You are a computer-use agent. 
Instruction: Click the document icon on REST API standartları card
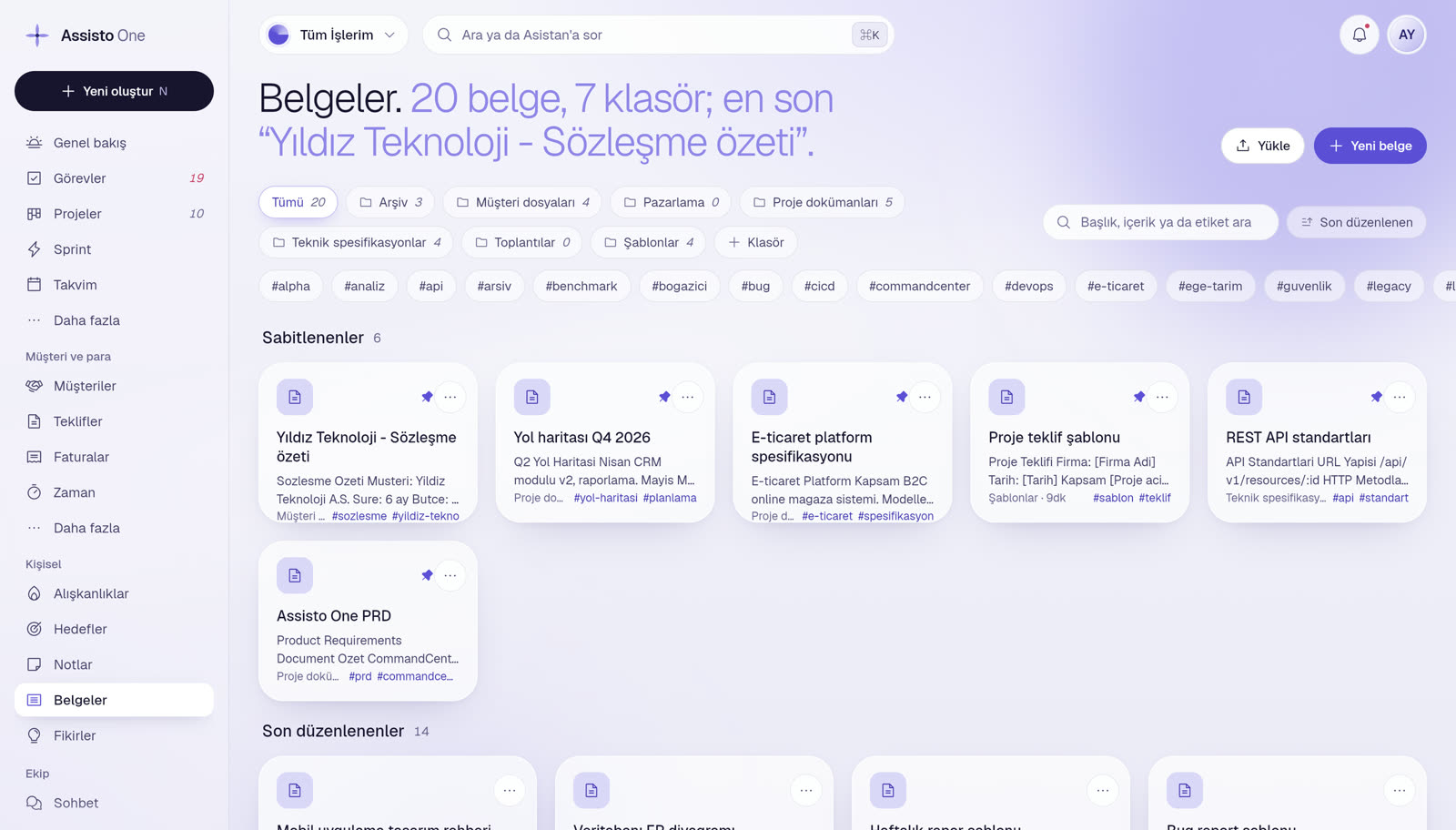pyautogui.click(x=1244, y=397)
